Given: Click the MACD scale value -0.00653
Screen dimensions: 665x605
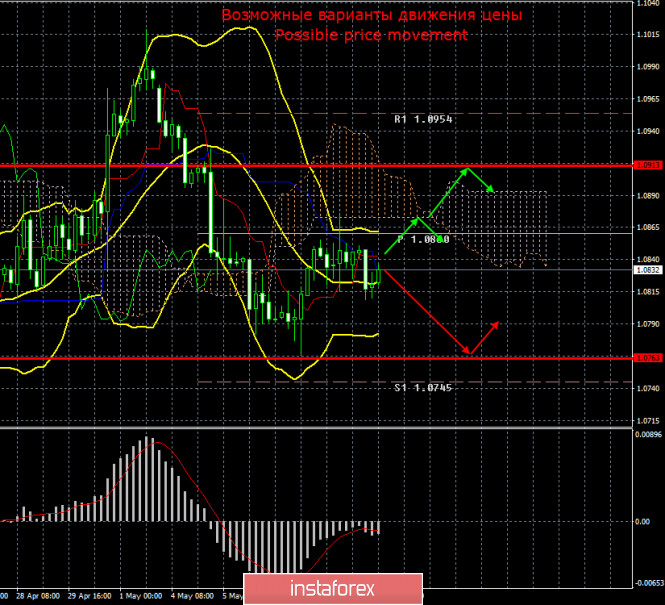Looking at the screenshot, I should point(648,584).
